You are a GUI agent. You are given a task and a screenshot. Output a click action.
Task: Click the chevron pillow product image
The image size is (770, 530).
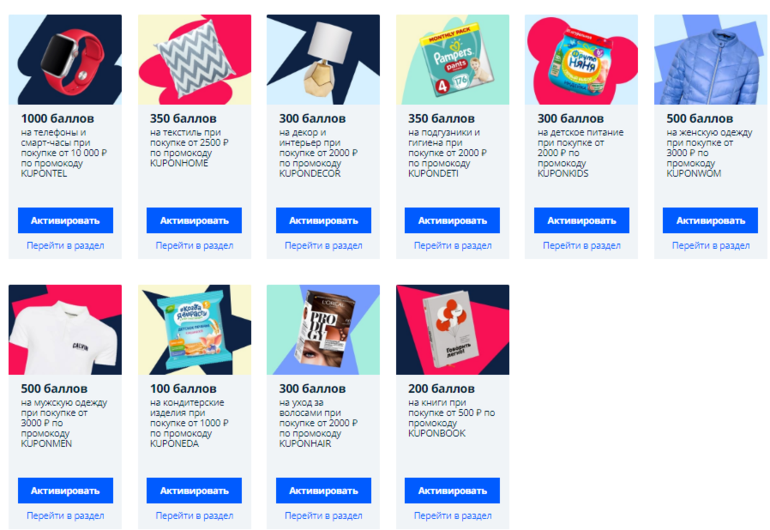(194, 59)
